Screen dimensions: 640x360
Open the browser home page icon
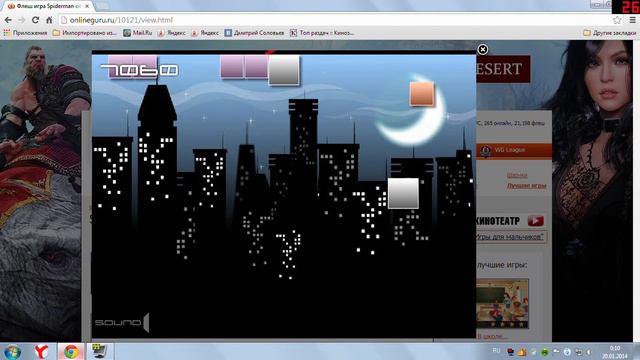[49, 20]
